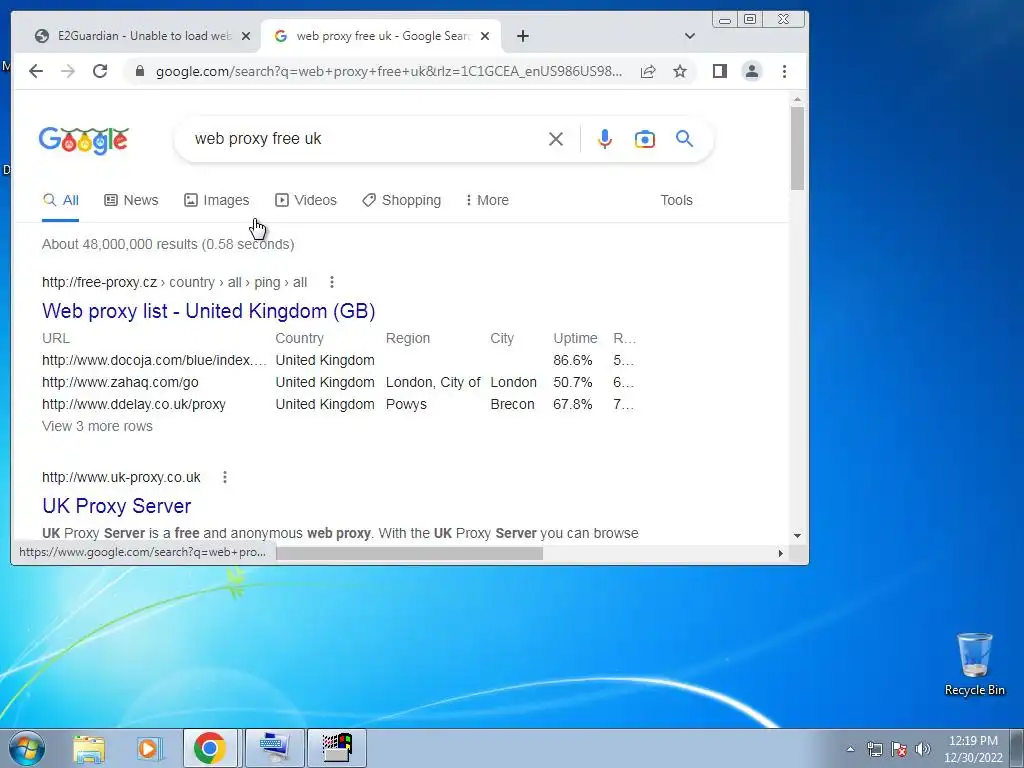Click the vertical scrollbar thumb
This screenshot has height=768, width=1024.
coord(797,148)
